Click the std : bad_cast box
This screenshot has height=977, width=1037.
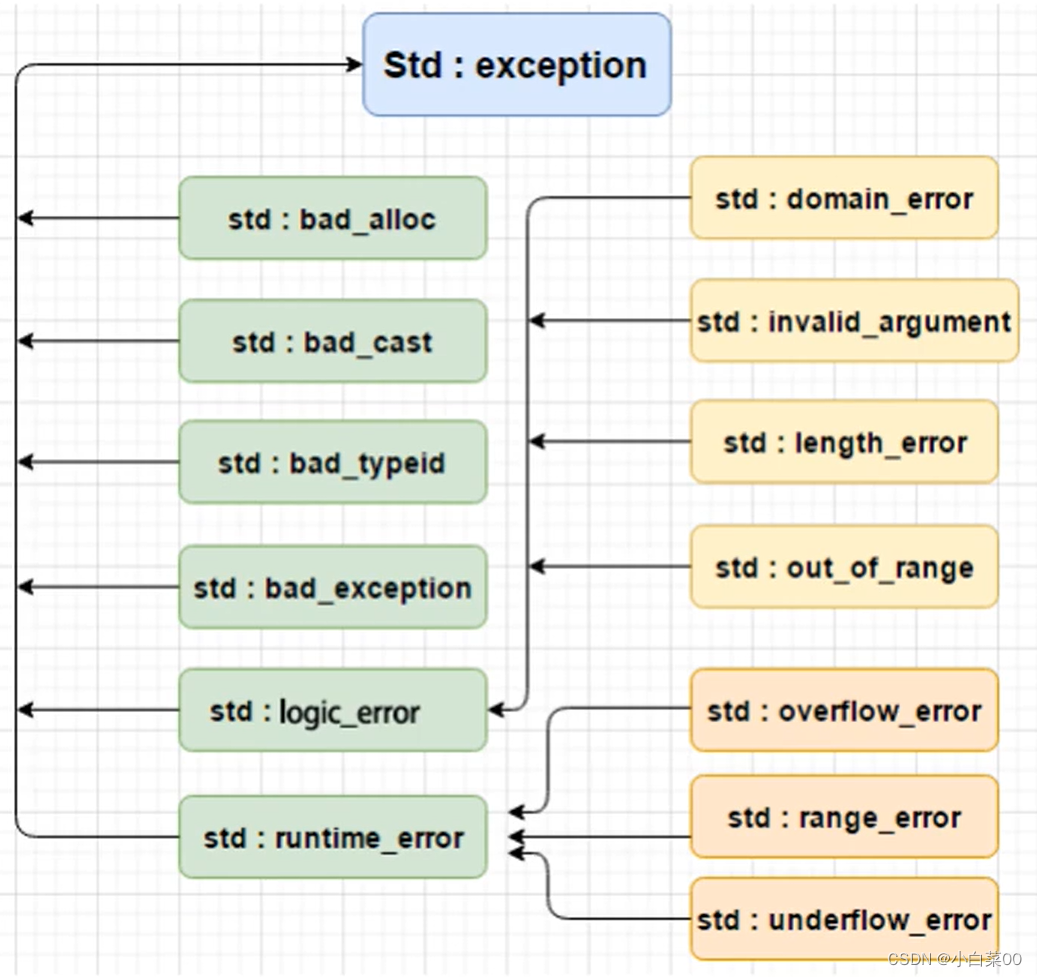(x=332, y=340)
